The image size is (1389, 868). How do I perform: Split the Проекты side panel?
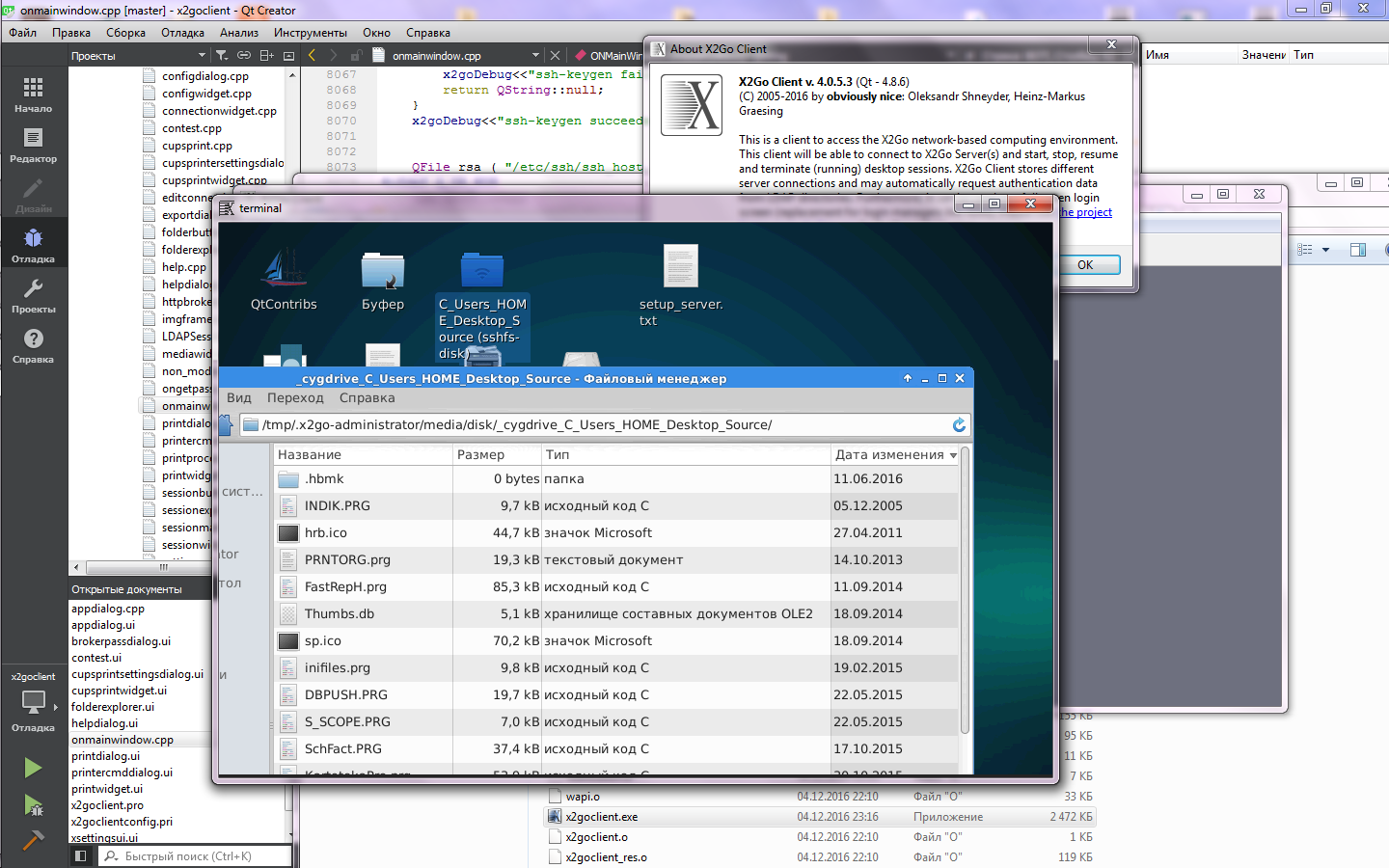[266, 55]
